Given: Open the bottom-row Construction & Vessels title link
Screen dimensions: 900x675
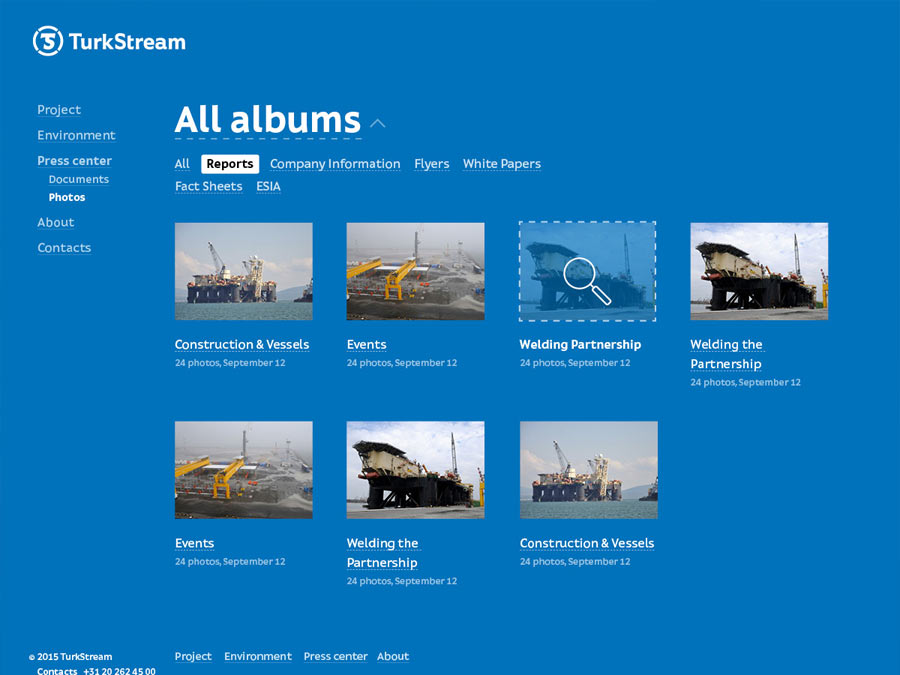Looking at the screenshot, I should (587, 543).
